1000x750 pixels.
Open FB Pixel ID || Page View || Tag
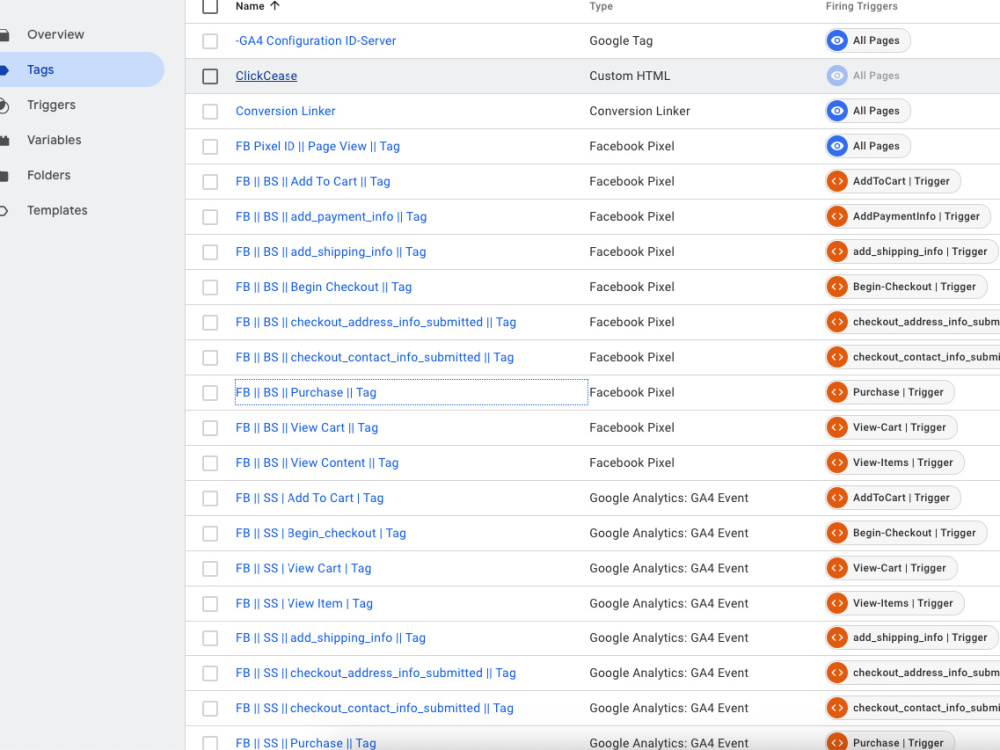pyautogui.click(x=318, y=146)
